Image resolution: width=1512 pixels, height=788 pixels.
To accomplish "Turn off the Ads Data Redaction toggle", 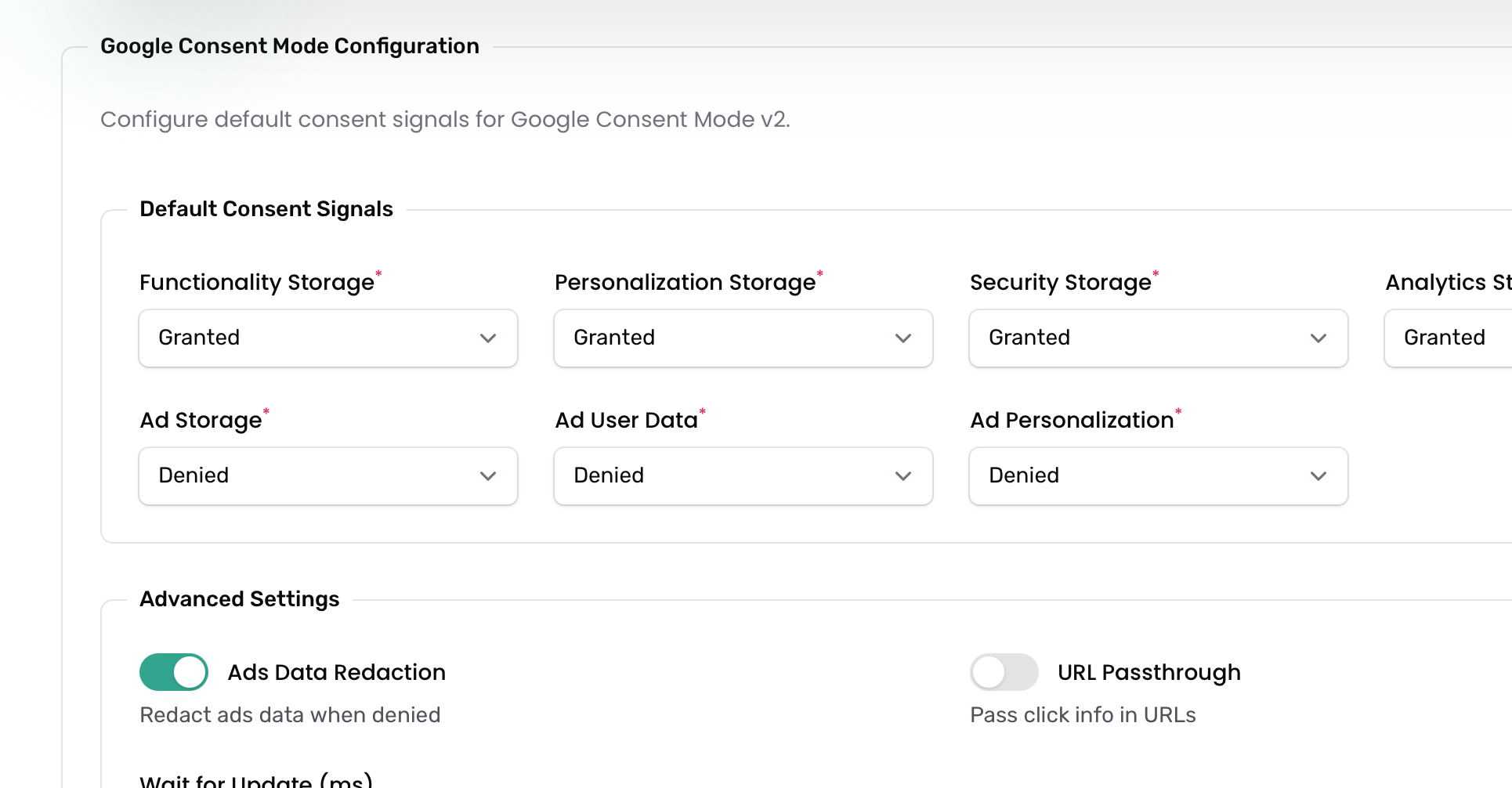I will [x=174, y=672].
